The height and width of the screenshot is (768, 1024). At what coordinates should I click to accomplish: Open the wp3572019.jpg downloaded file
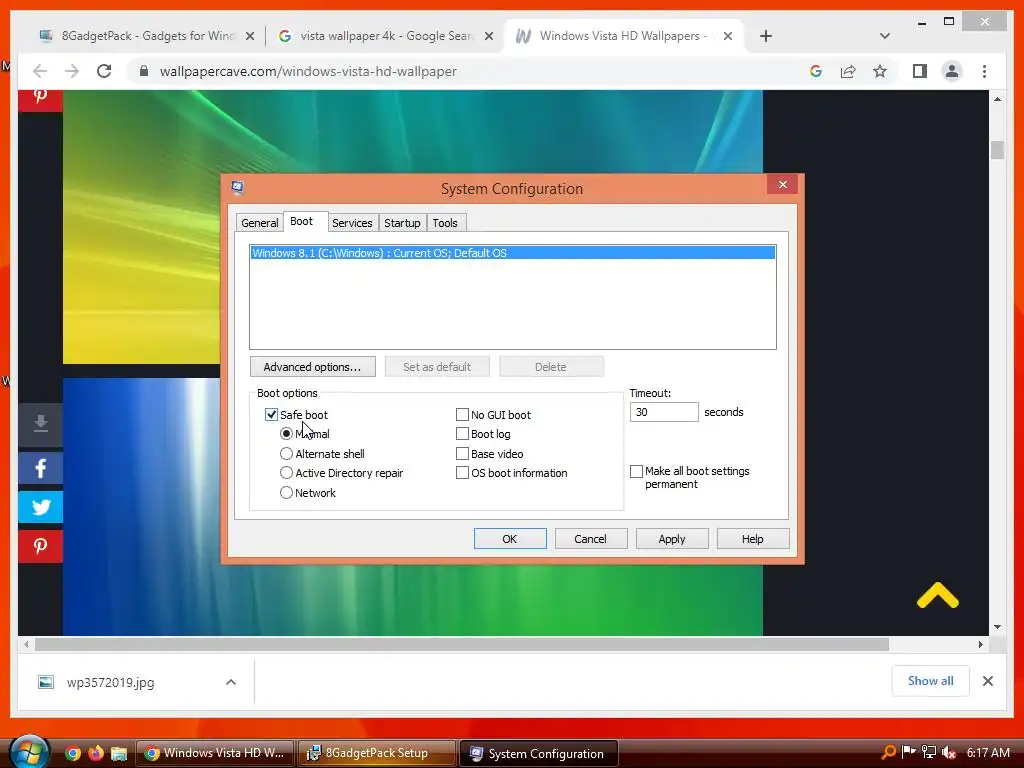pyautogui.click(x=110, y=682)
